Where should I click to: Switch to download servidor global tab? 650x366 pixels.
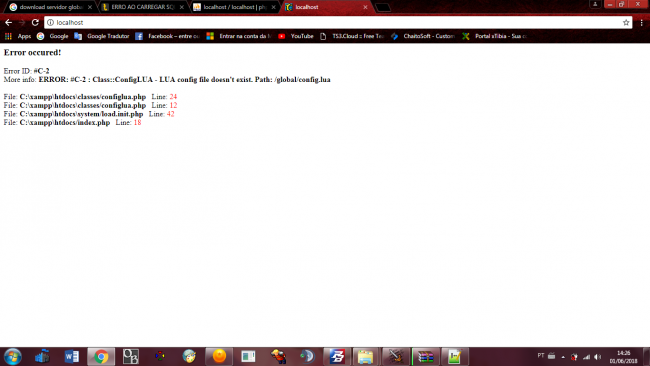coord(51,7)
